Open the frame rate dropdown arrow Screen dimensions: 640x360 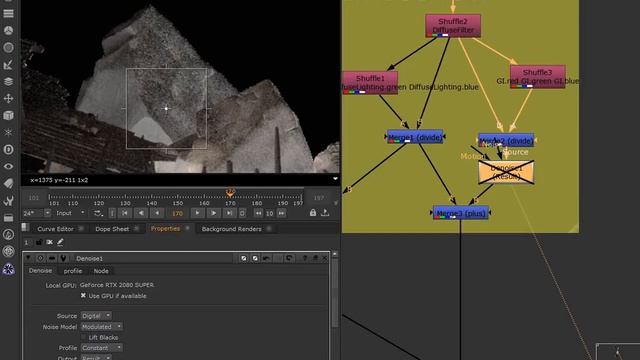click(x=47, y=213)
